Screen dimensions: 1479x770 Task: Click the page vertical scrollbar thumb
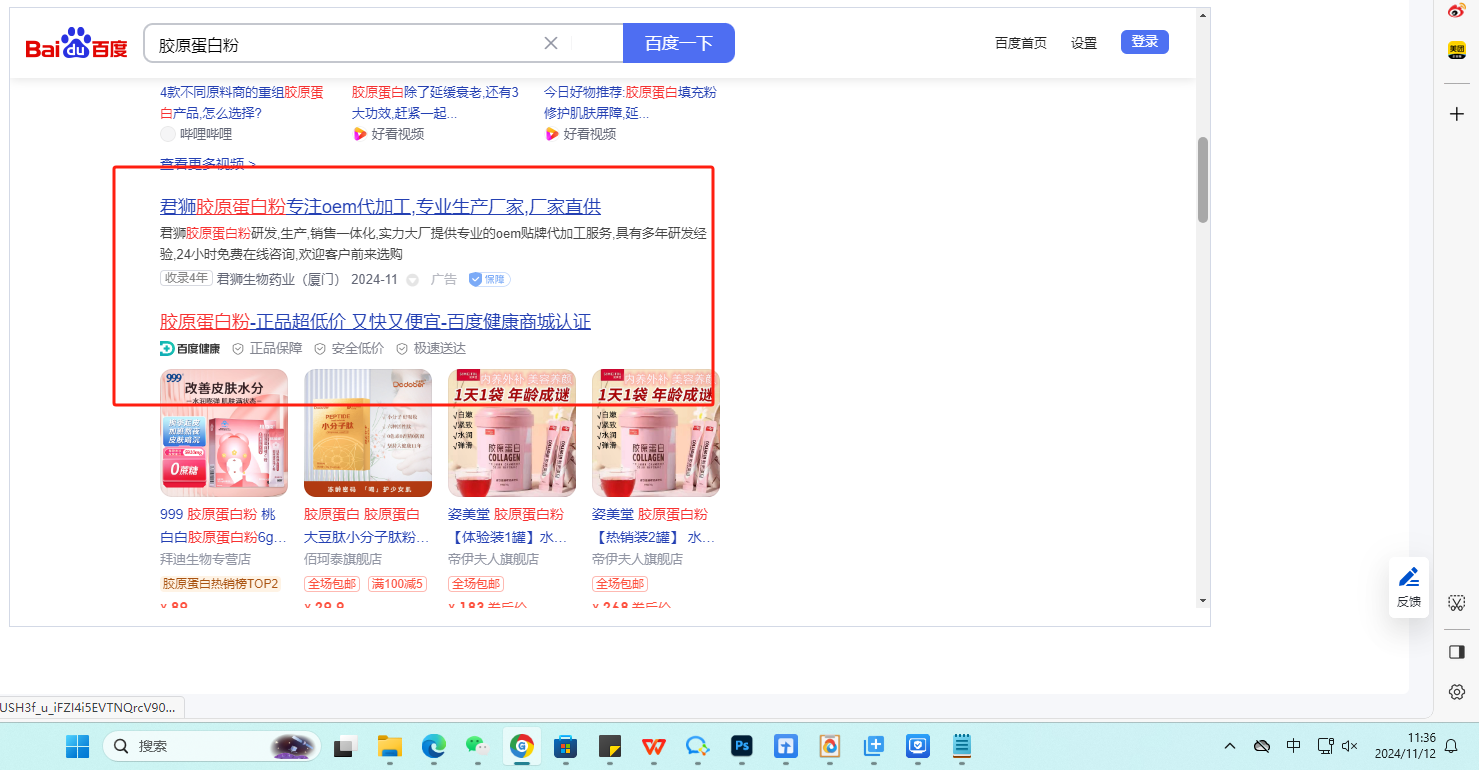[1203, 180]
